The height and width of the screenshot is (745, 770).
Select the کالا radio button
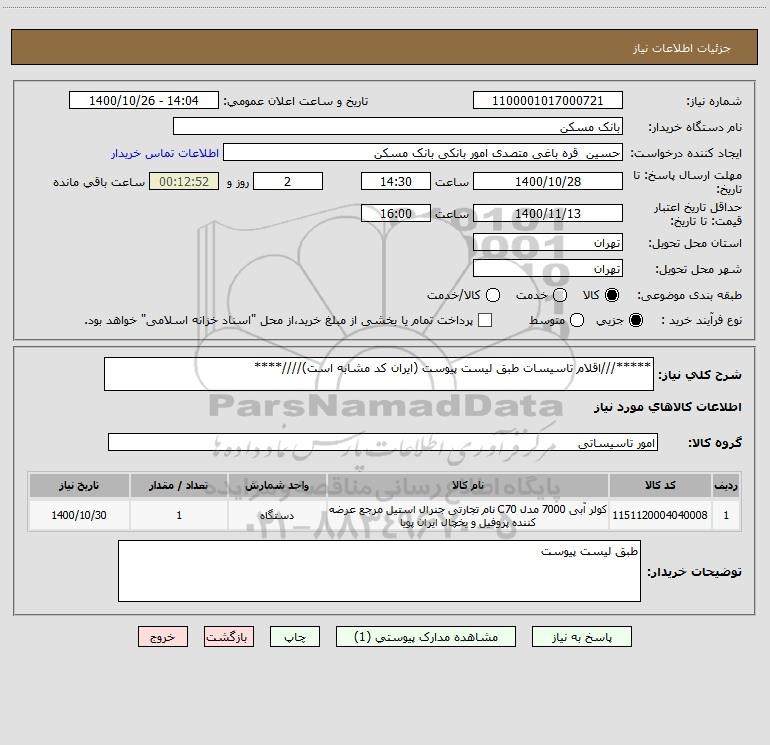tap(612, 295)
